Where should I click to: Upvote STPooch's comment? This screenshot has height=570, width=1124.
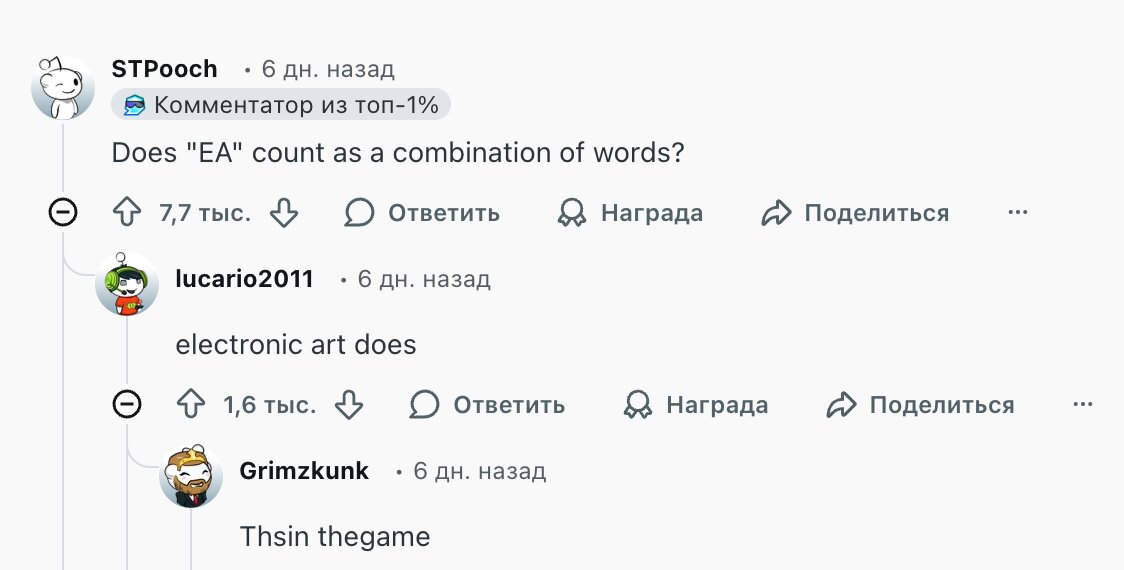[x=126, y=213]
